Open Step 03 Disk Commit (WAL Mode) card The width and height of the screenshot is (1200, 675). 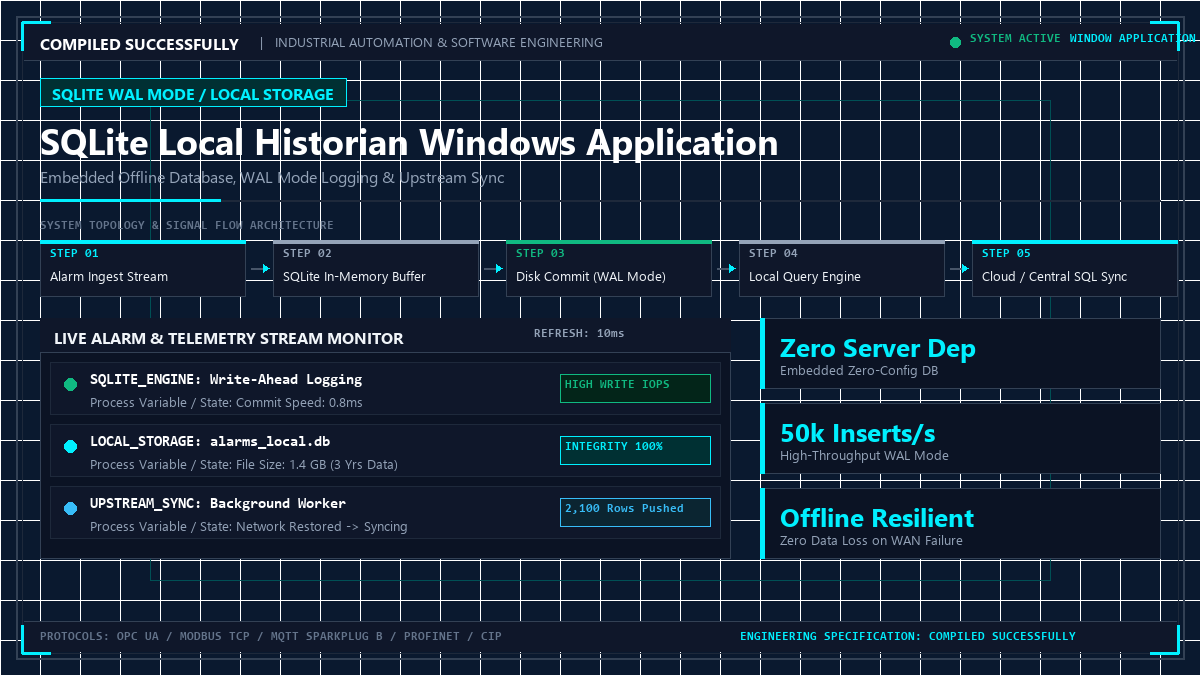point(608,268)
